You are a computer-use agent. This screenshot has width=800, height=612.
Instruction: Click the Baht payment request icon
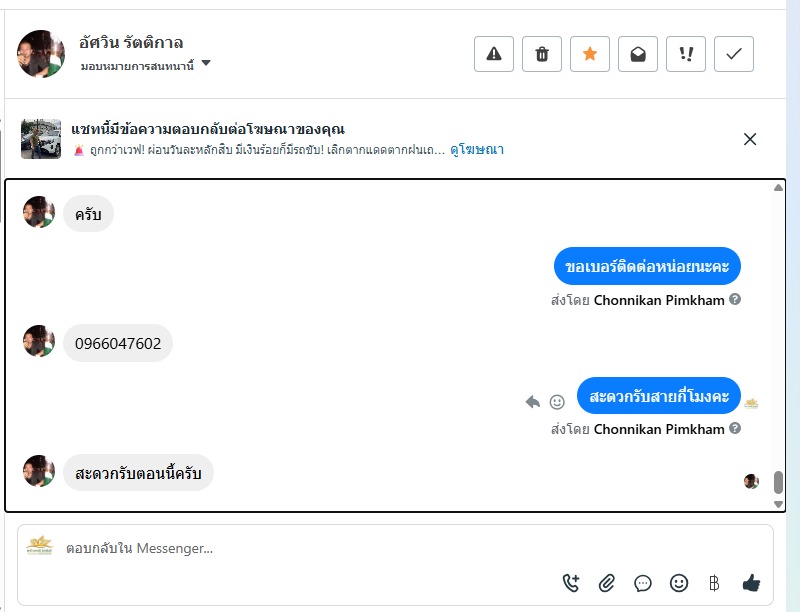coord(714,583)
